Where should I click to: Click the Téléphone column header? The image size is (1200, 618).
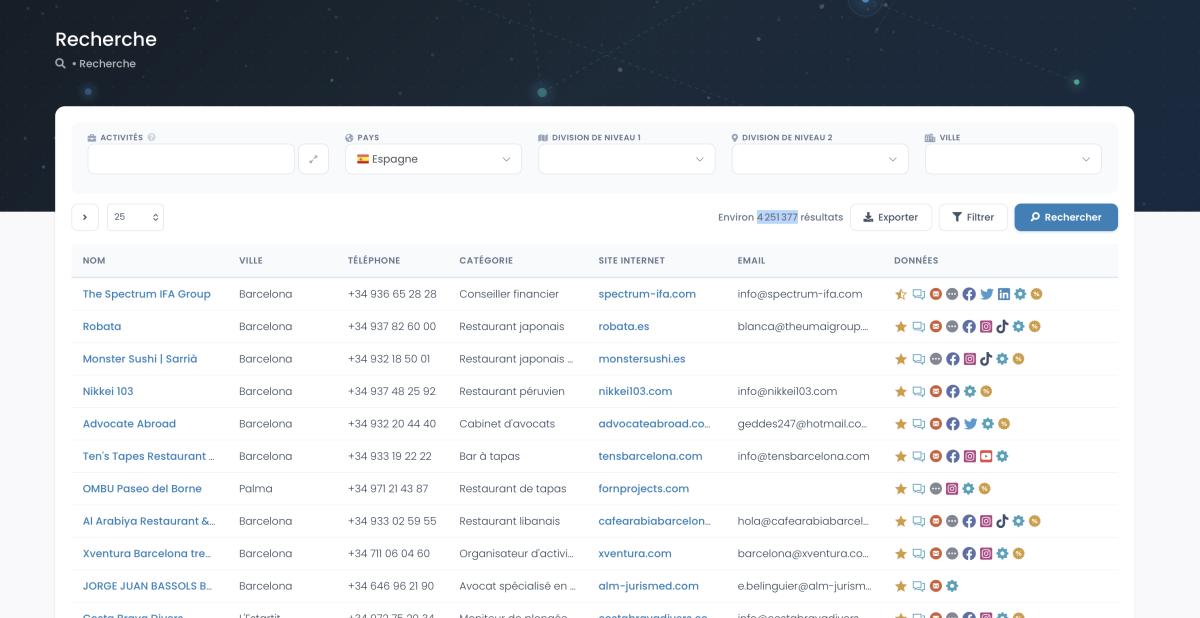pyautogui.click(x=374, y=261)
